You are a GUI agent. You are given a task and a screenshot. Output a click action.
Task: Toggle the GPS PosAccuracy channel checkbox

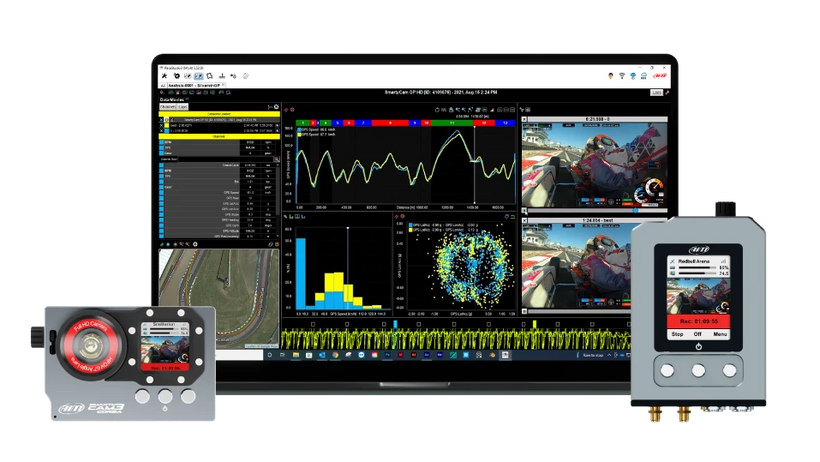click(162, 236)
